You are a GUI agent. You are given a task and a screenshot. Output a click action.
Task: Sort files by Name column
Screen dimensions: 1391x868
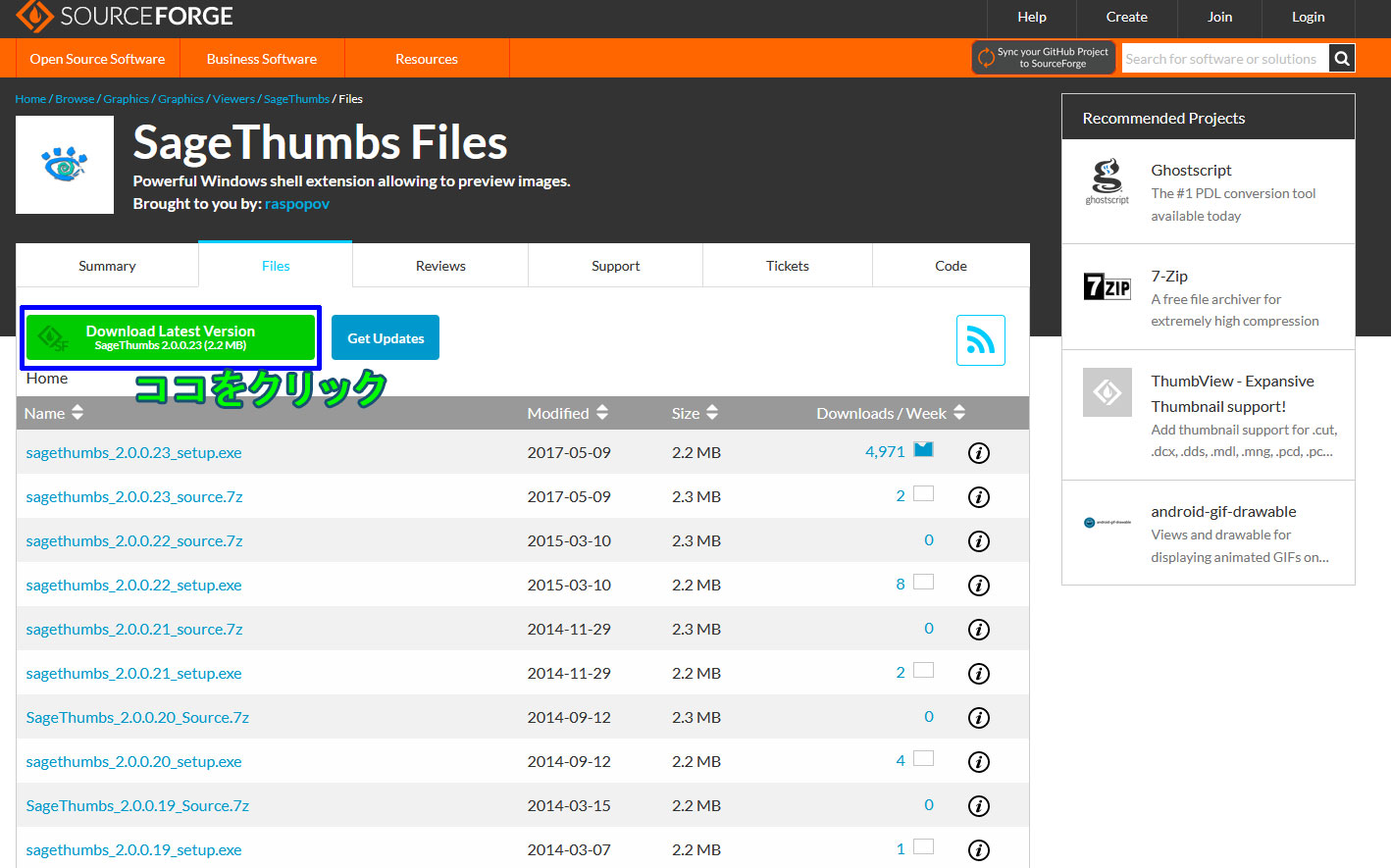pos(54,413)
